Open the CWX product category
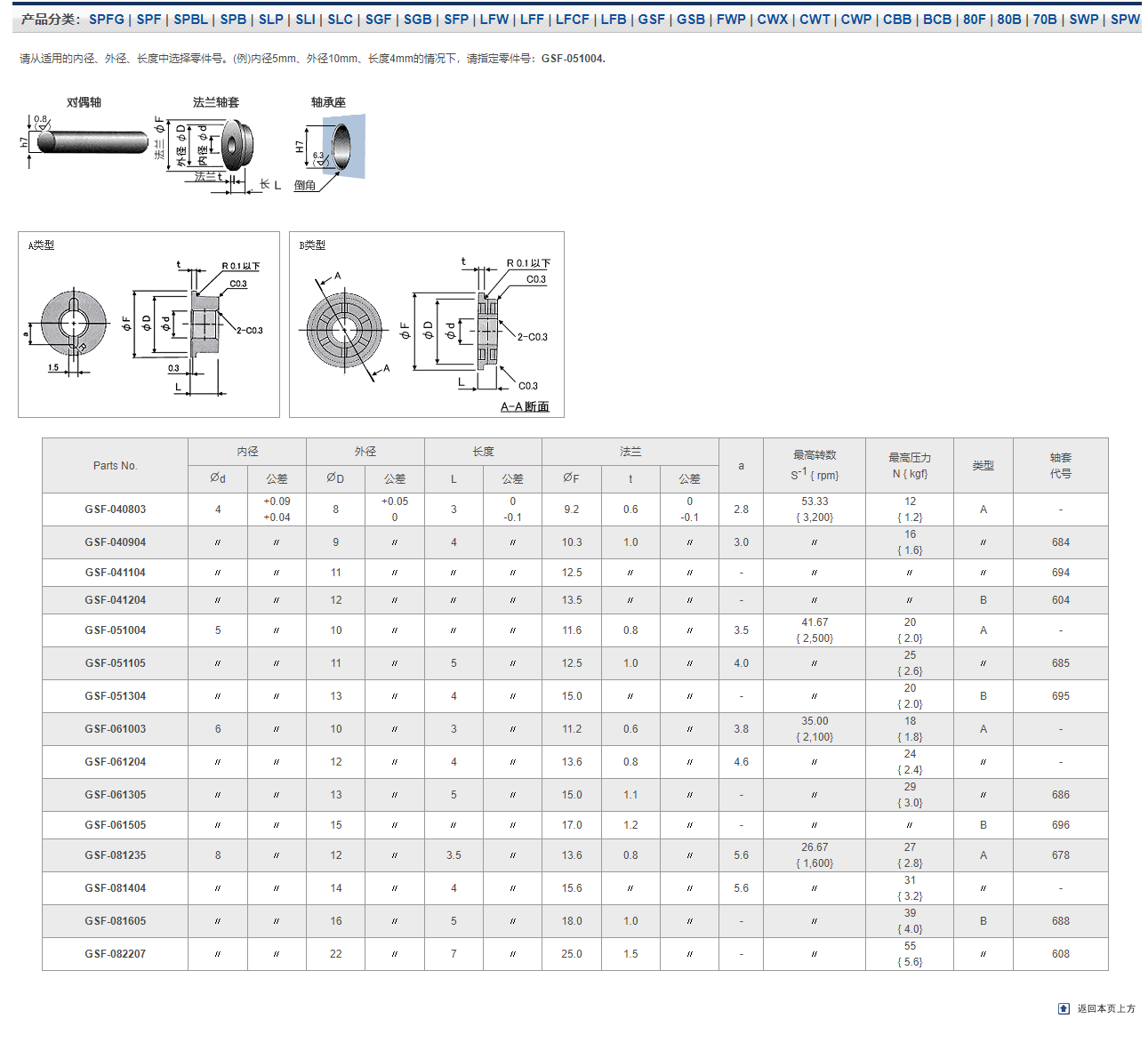1148x1059 pixels. pos(773,19)
